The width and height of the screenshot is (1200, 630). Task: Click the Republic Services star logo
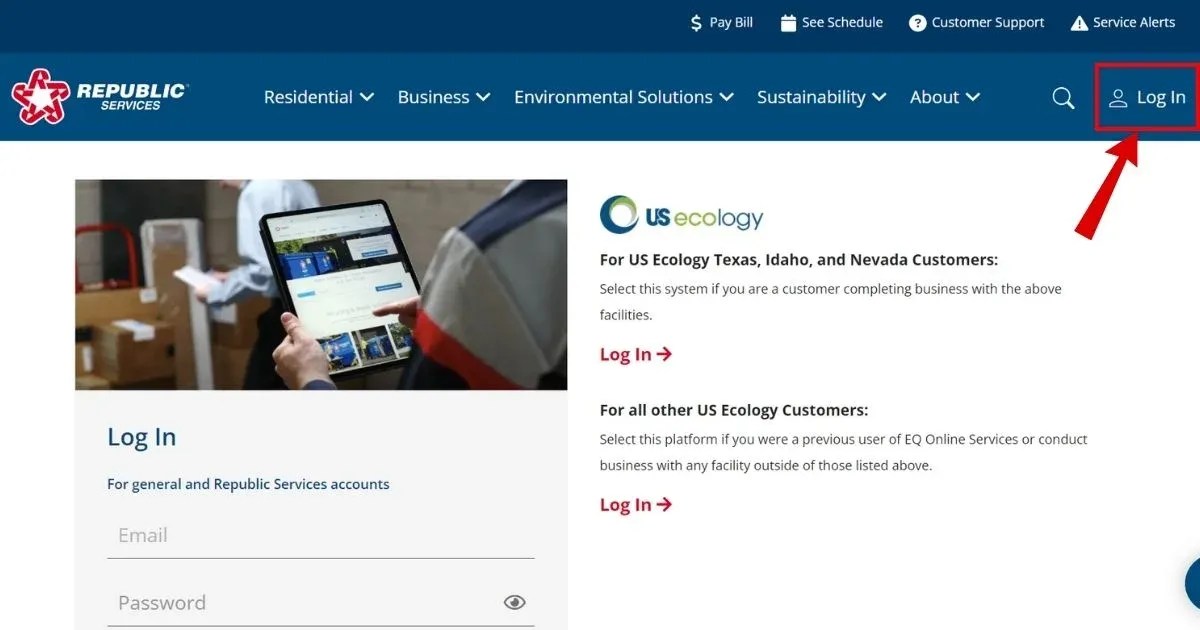point(41,96)
